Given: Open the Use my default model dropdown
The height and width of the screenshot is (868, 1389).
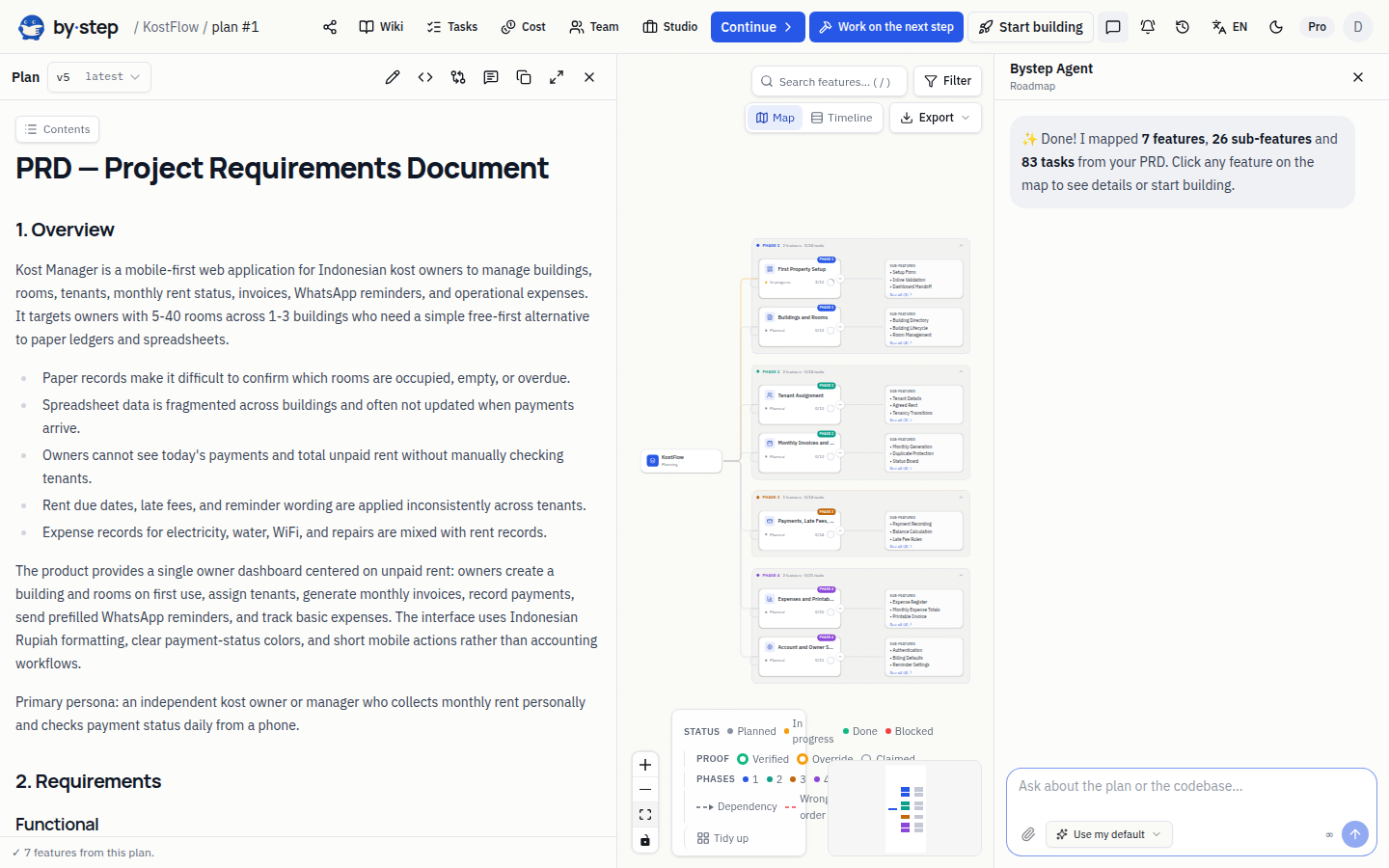Looking at the screenshot, I should (x=1109, y=834).
